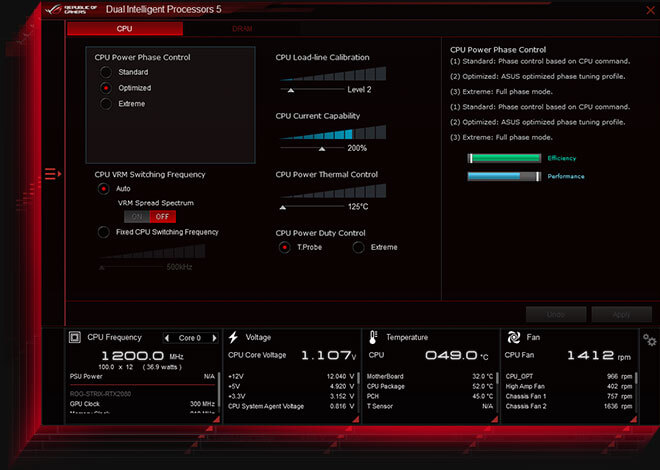Click the Chassis Fan 1 row
Screen dimensions: 660x470
569,396
